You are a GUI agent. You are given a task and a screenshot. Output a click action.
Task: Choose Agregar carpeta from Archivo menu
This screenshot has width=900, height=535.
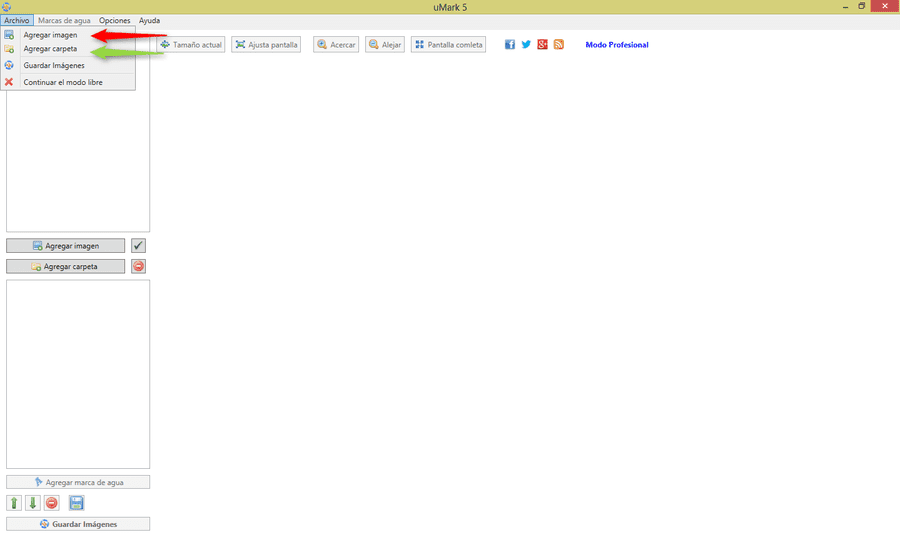[68, 49]
